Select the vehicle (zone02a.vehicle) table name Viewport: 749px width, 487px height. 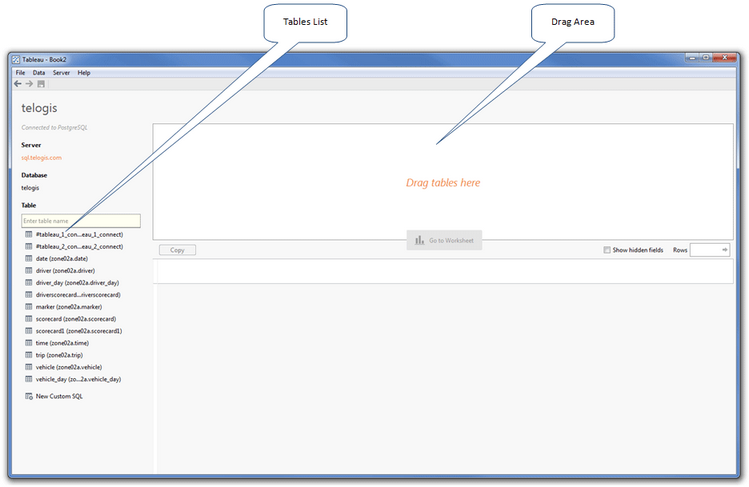tap(69, 367)
